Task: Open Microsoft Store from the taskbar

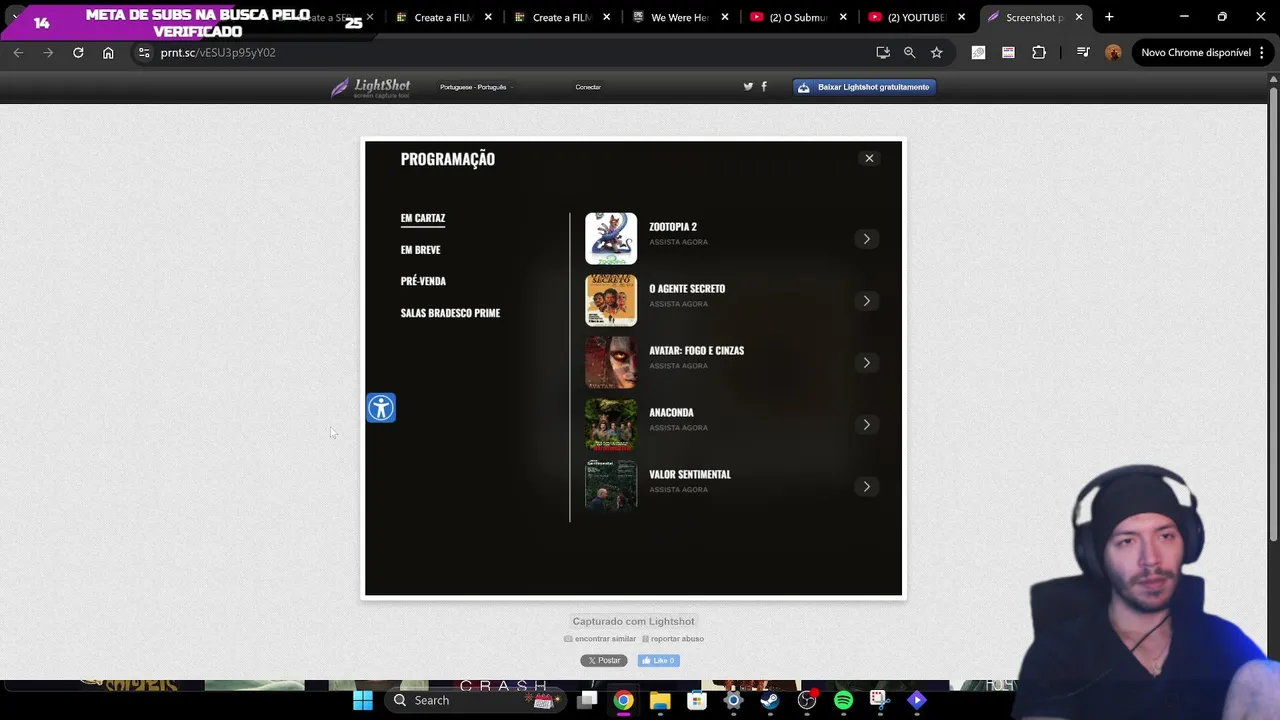Action: pyautogui.click(x=697, y=700)
